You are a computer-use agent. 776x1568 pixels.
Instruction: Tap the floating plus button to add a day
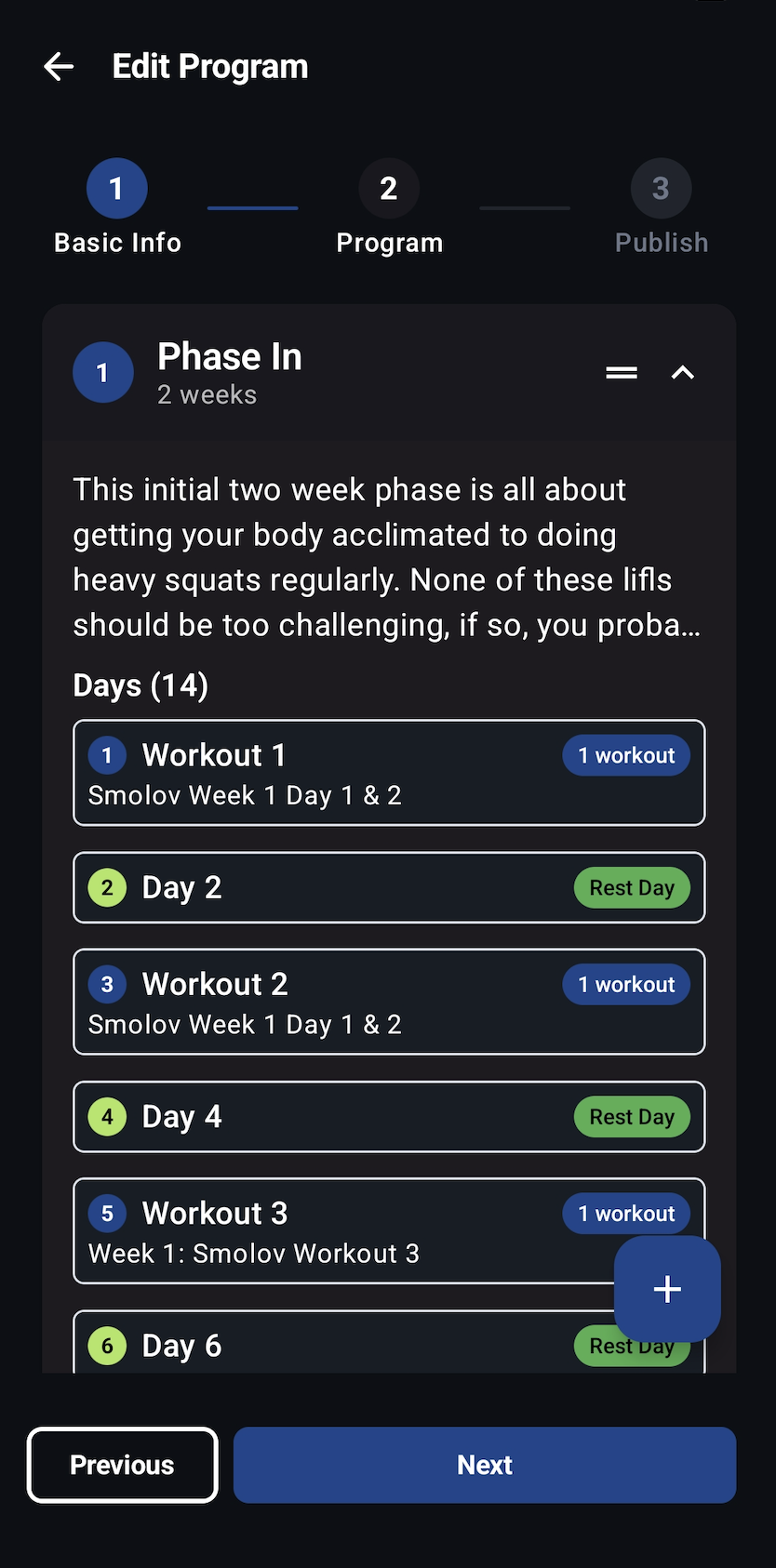667,1289
